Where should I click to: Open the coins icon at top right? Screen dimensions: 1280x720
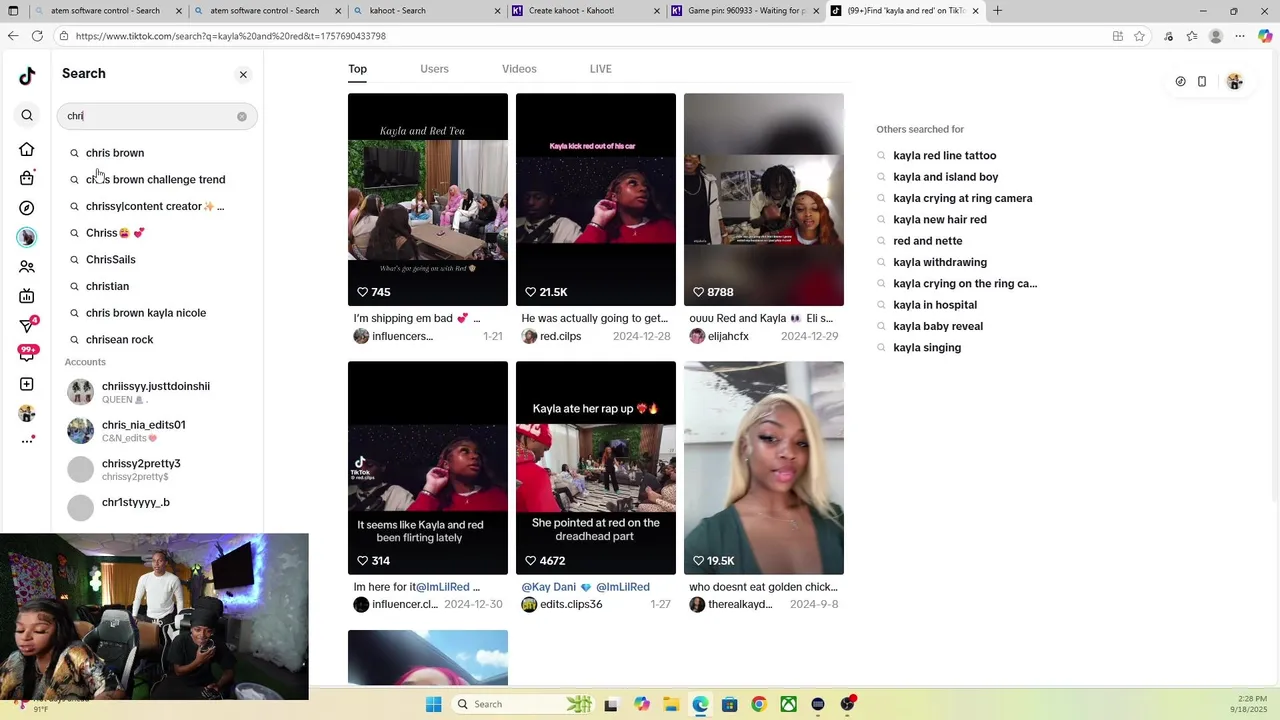1180,81
